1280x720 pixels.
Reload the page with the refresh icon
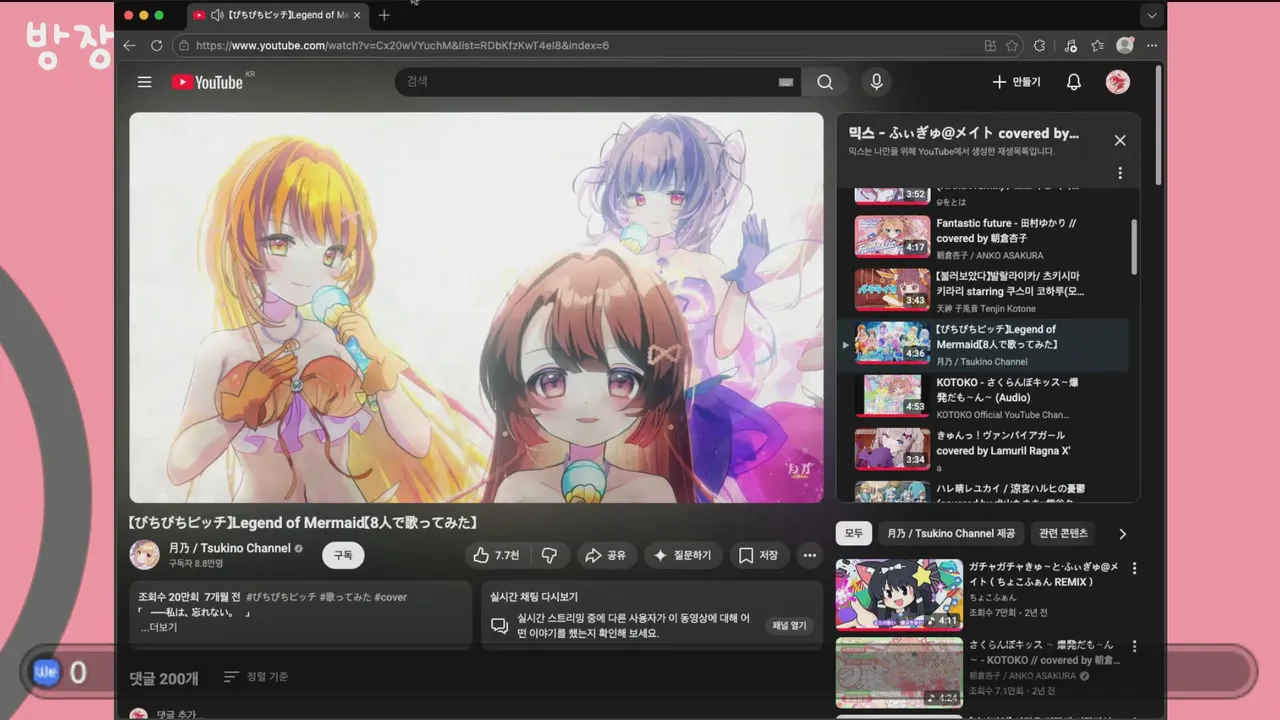coord(156,46)
